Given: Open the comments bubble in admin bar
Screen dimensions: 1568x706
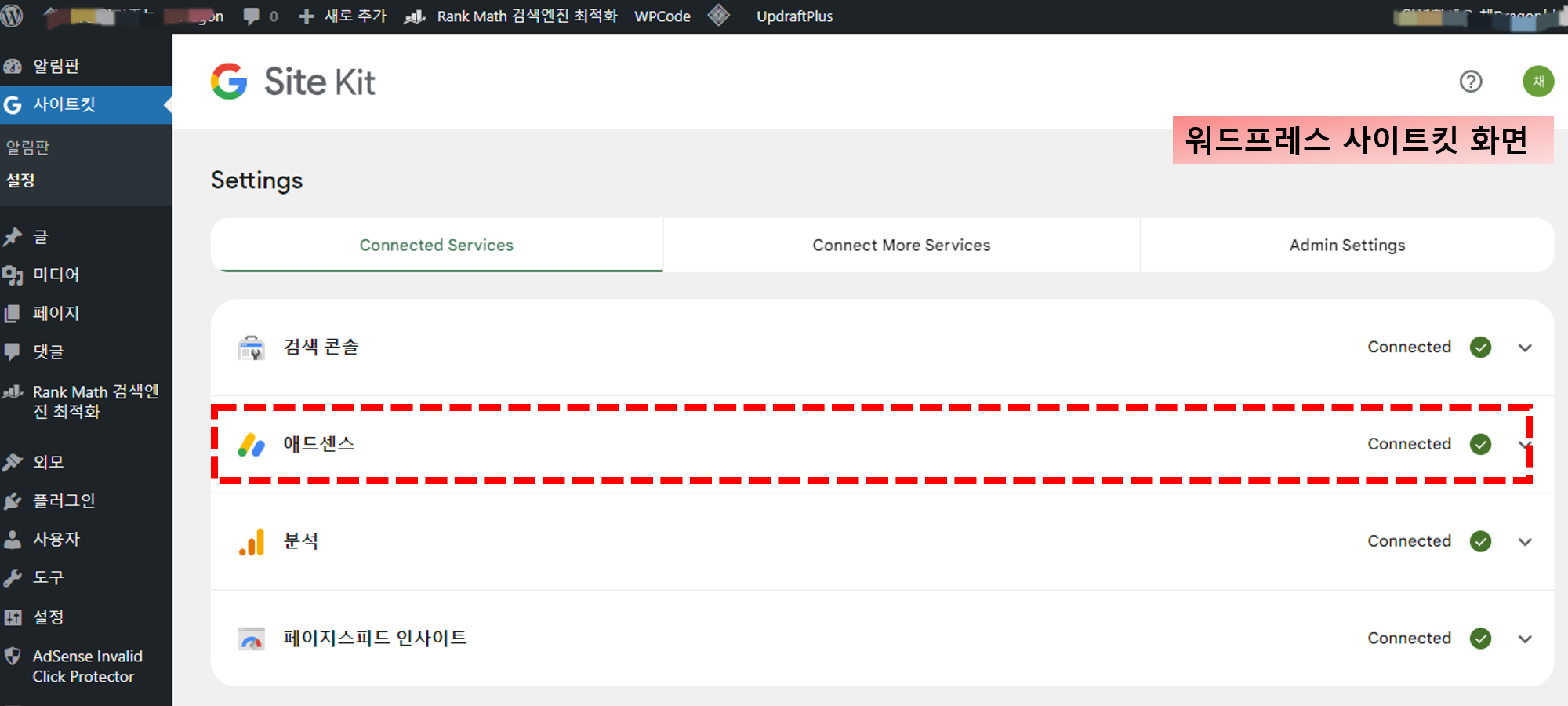Looking at the screenshot, I should (x=251, y=16).
